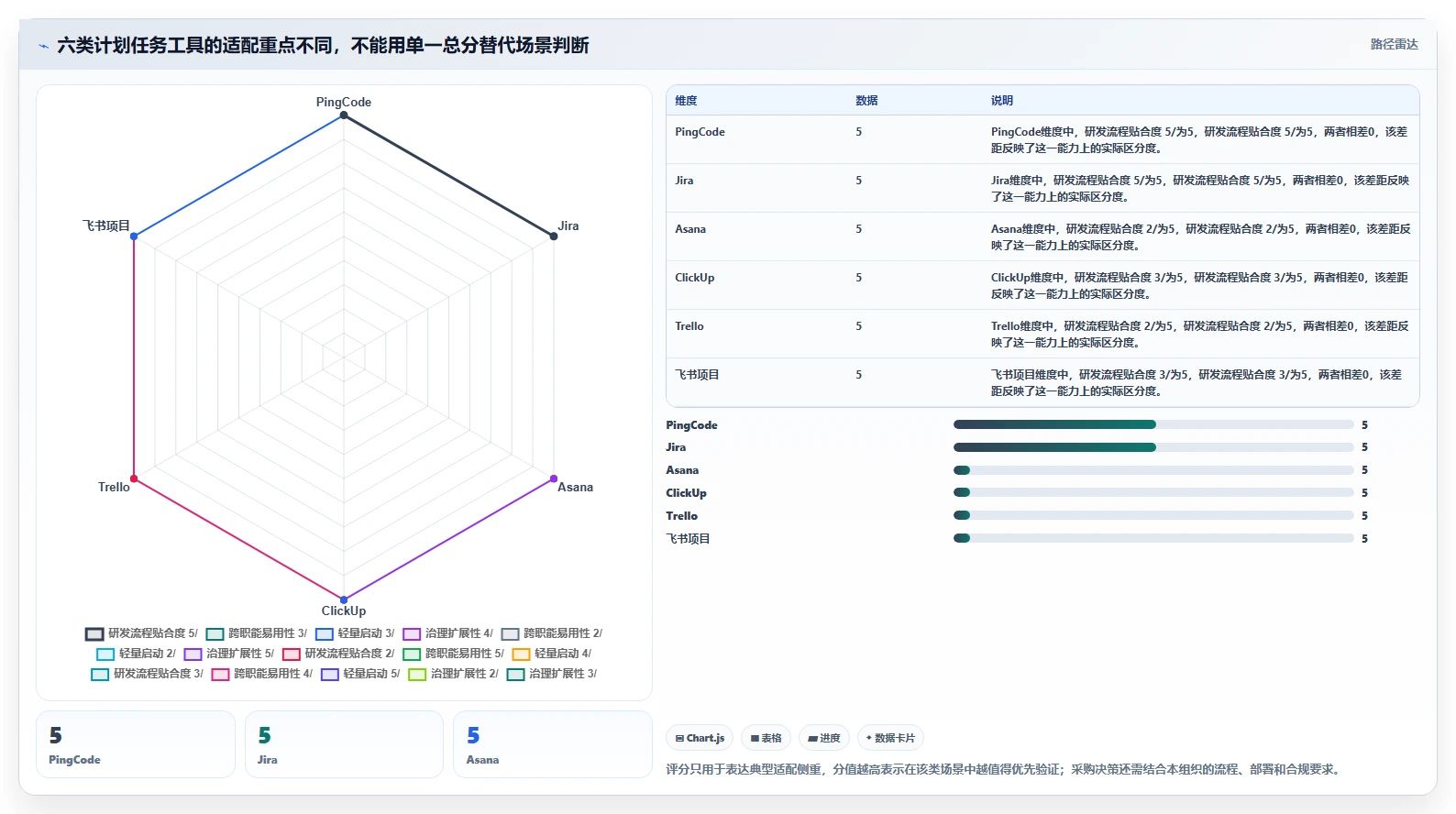The height and width of the screenshot is (814, 1456).
Task: Click the 飞书项目 progress bar
Action: click(1153, 538)
